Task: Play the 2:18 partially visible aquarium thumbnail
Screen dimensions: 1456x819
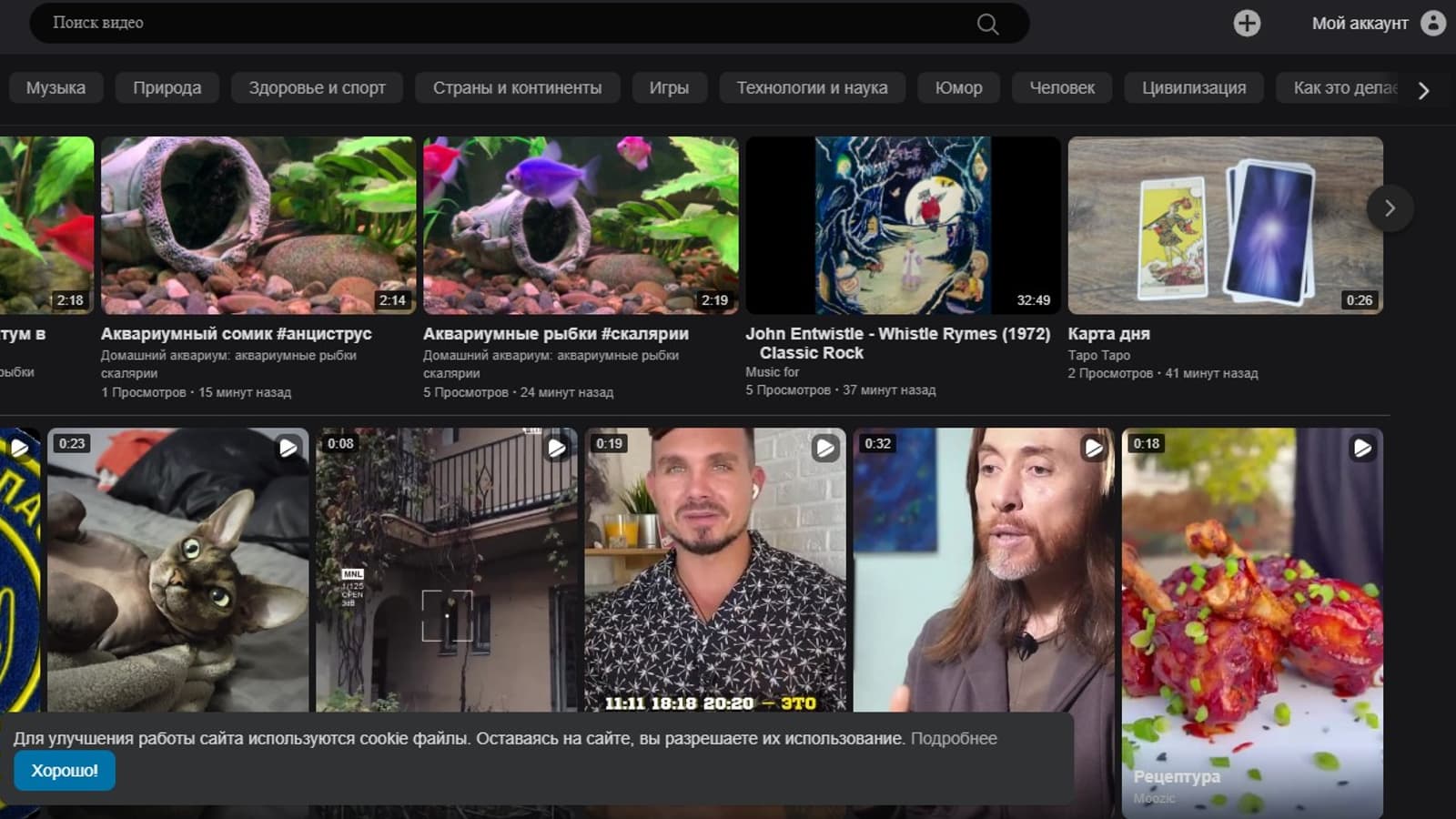Action: (46, 226)
